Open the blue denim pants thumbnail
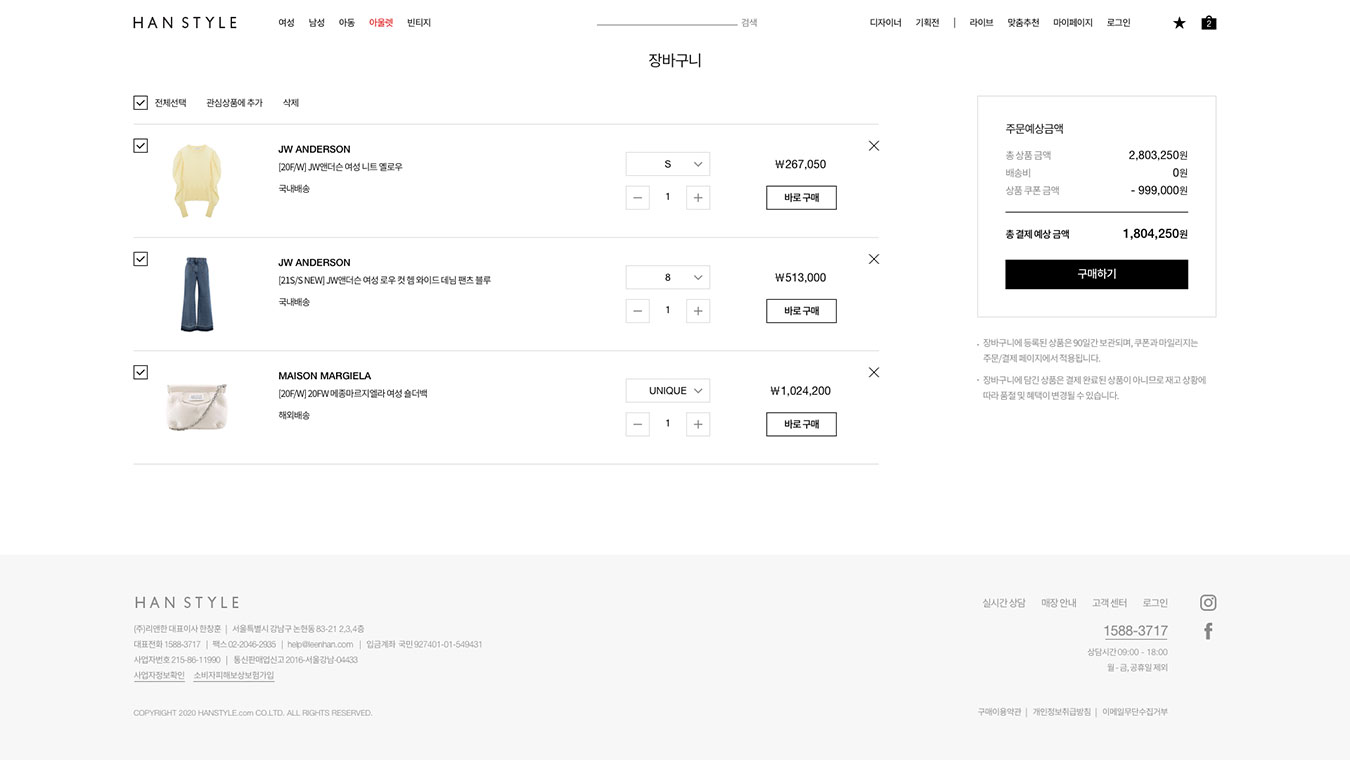The height and width of the screenshot is (760, 1350). pos(196,294)
